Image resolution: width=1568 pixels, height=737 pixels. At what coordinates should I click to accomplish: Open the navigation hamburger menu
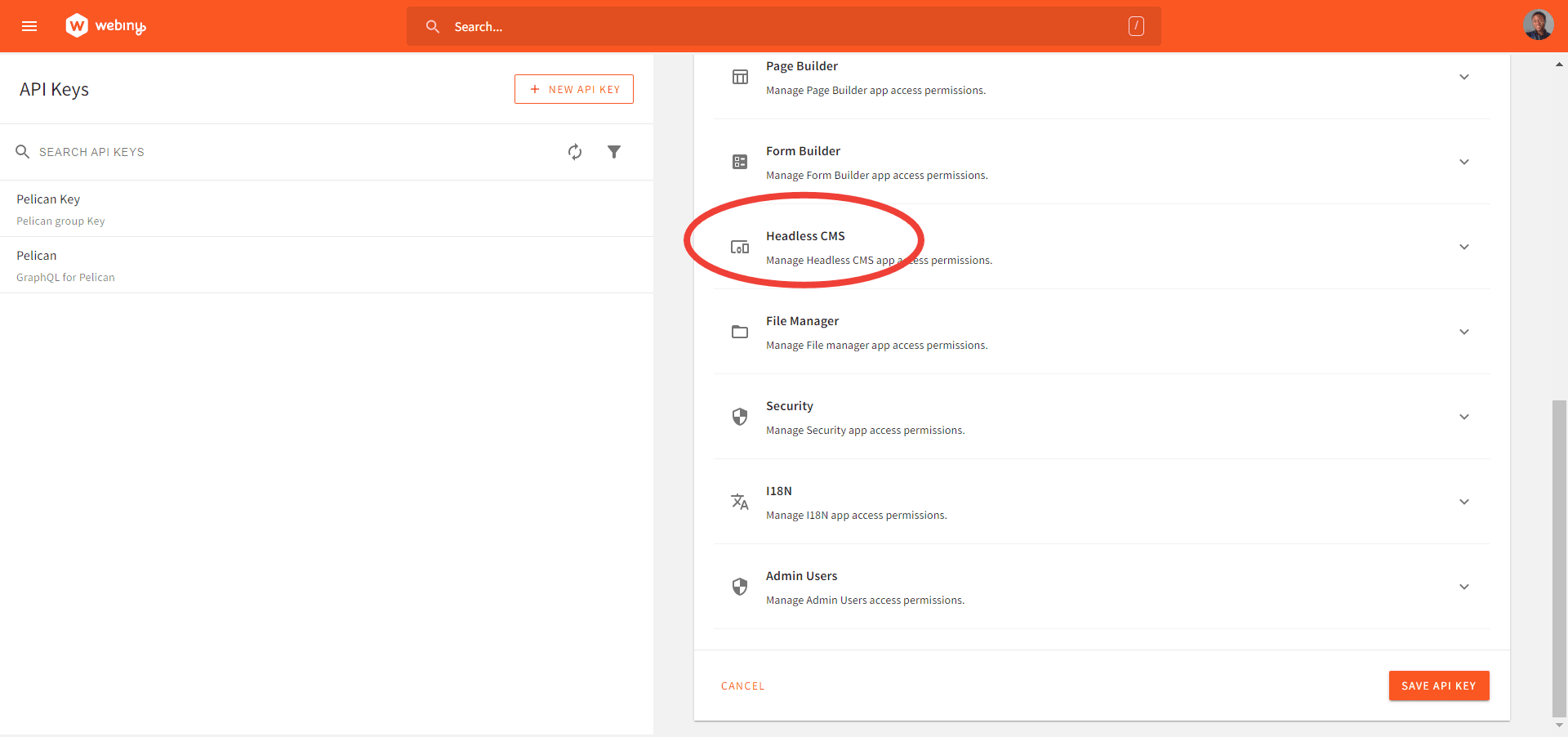tap(29, 25)
